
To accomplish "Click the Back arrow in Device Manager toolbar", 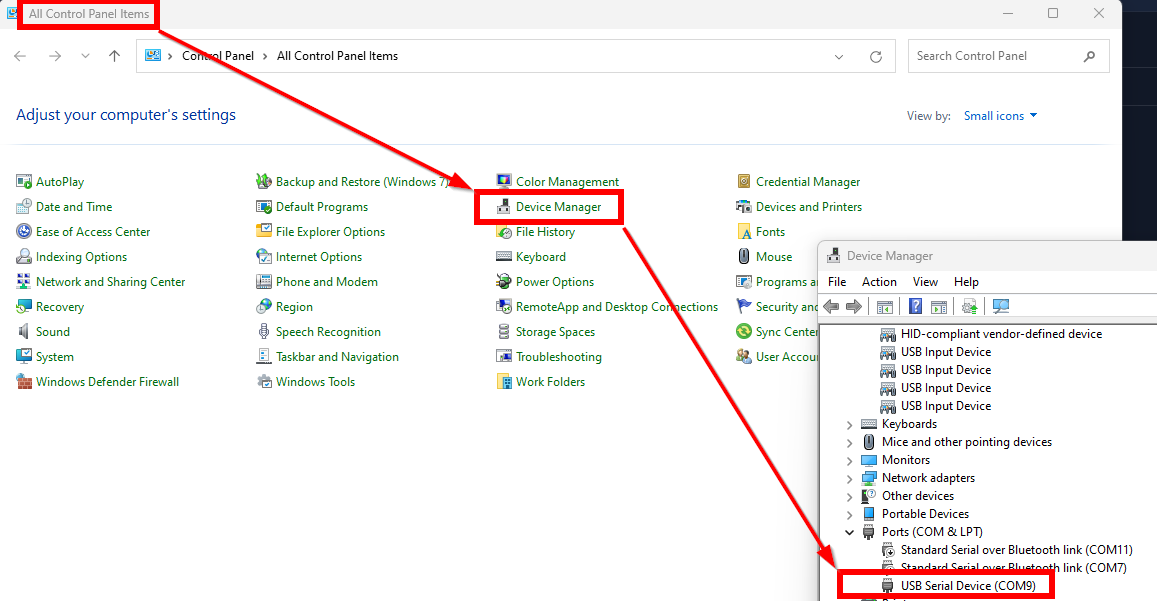I will [x=831, y=307].
